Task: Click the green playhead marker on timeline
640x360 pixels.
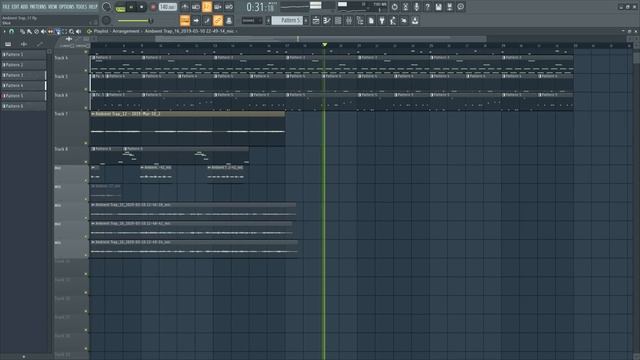Action: pos(324,44)
